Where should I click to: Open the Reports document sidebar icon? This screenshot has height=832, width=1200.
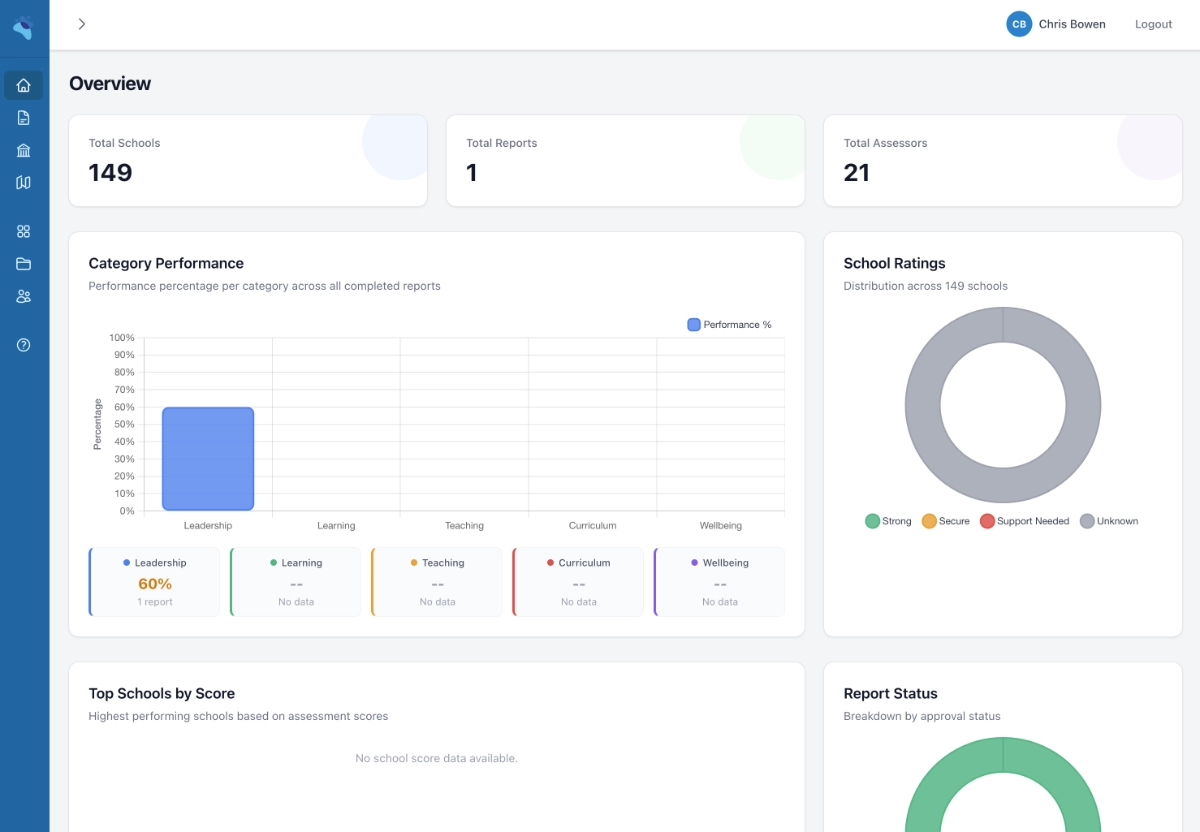point(24,118)
